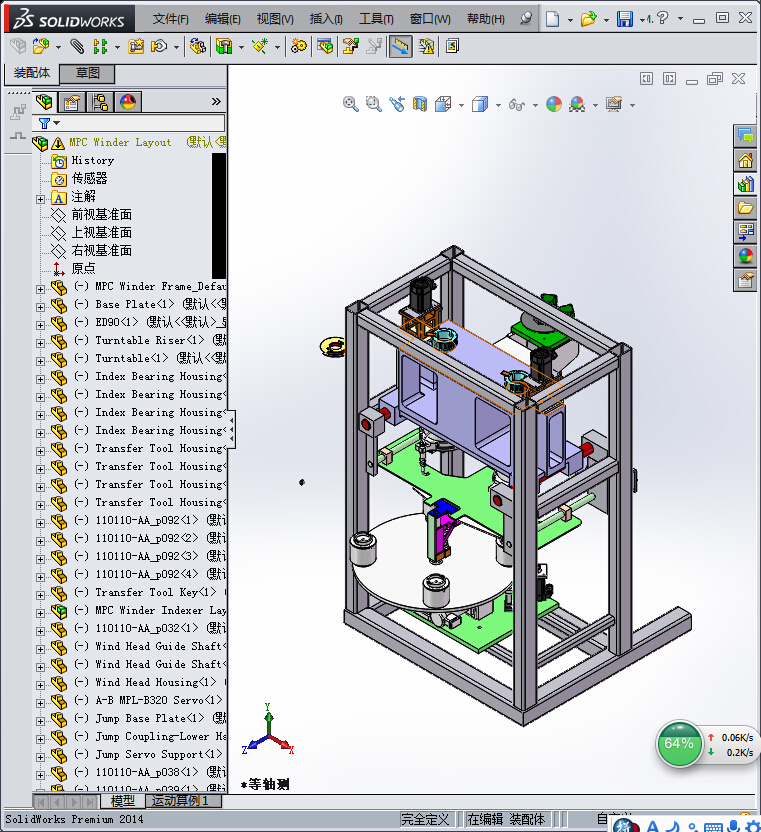Click the Save disk icon
Image resolution: width=761 pixels, height=832 pixels.
tap(625, 19)
